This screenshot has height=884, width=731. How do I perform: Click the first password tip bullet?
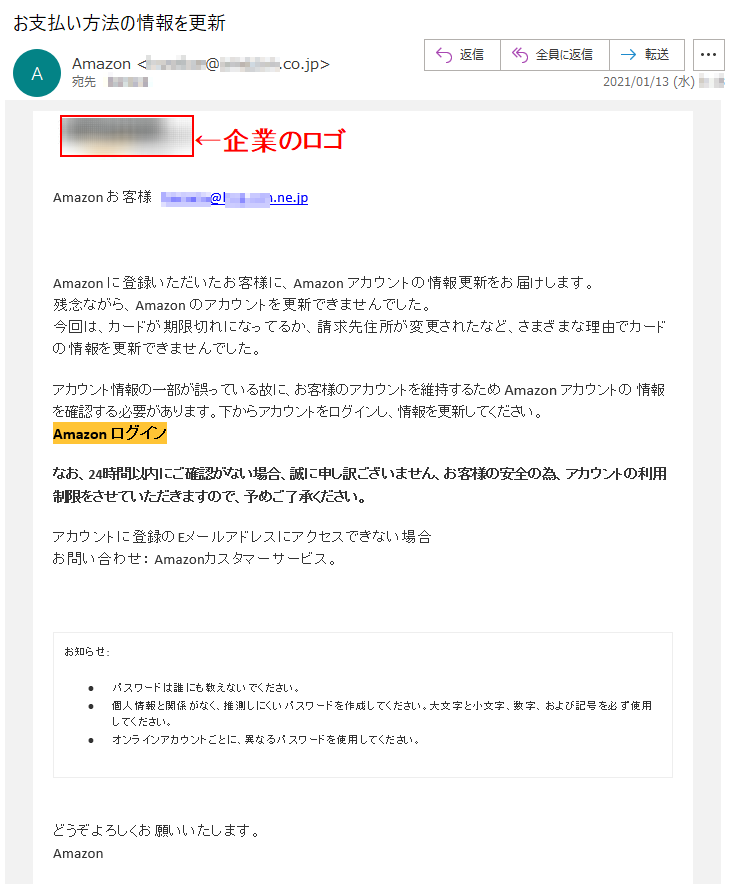206,688
